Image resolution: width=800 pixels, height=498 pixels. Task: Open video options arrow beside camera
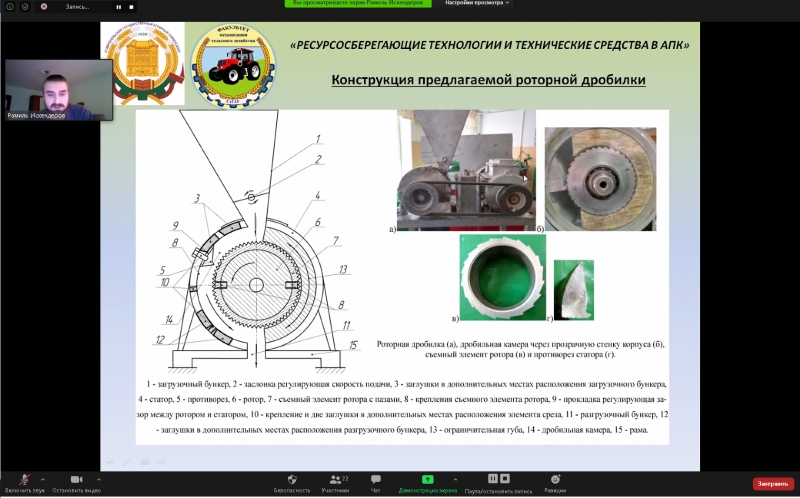[98, 480]
